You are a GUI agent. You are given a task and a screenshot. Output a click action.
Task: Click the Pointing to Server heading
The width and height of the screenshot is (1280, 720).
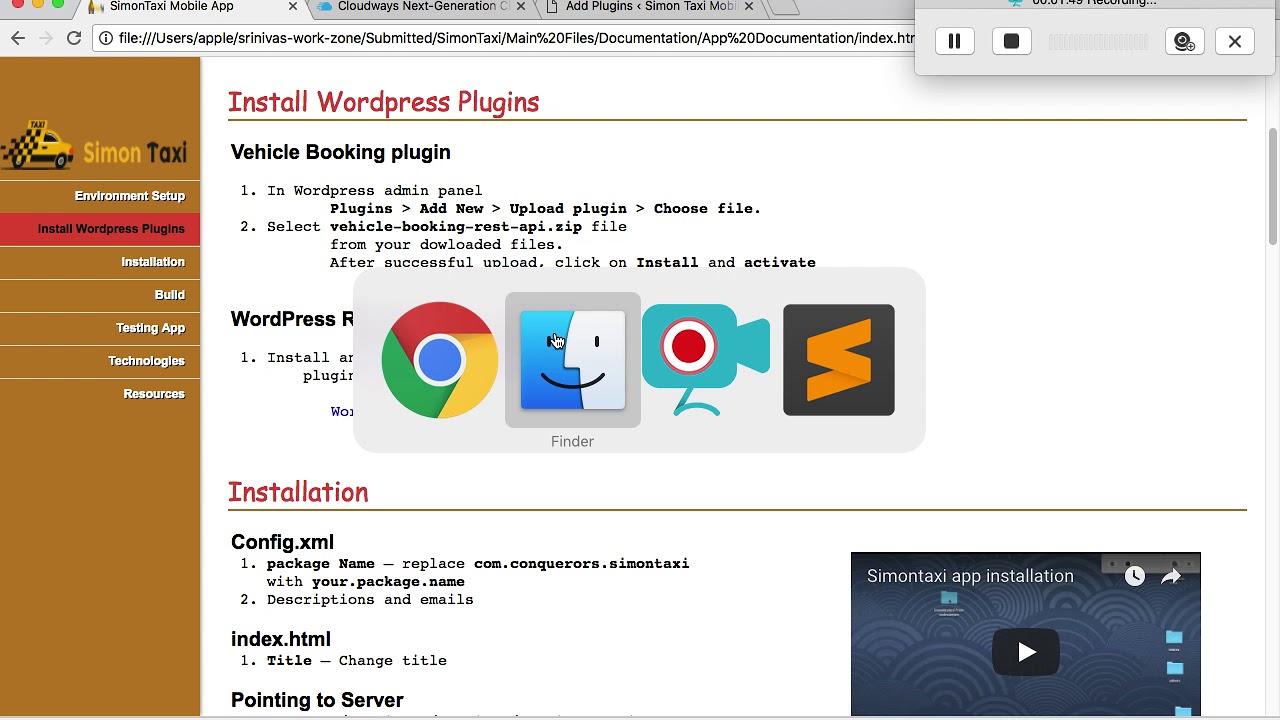pos(317,700)
